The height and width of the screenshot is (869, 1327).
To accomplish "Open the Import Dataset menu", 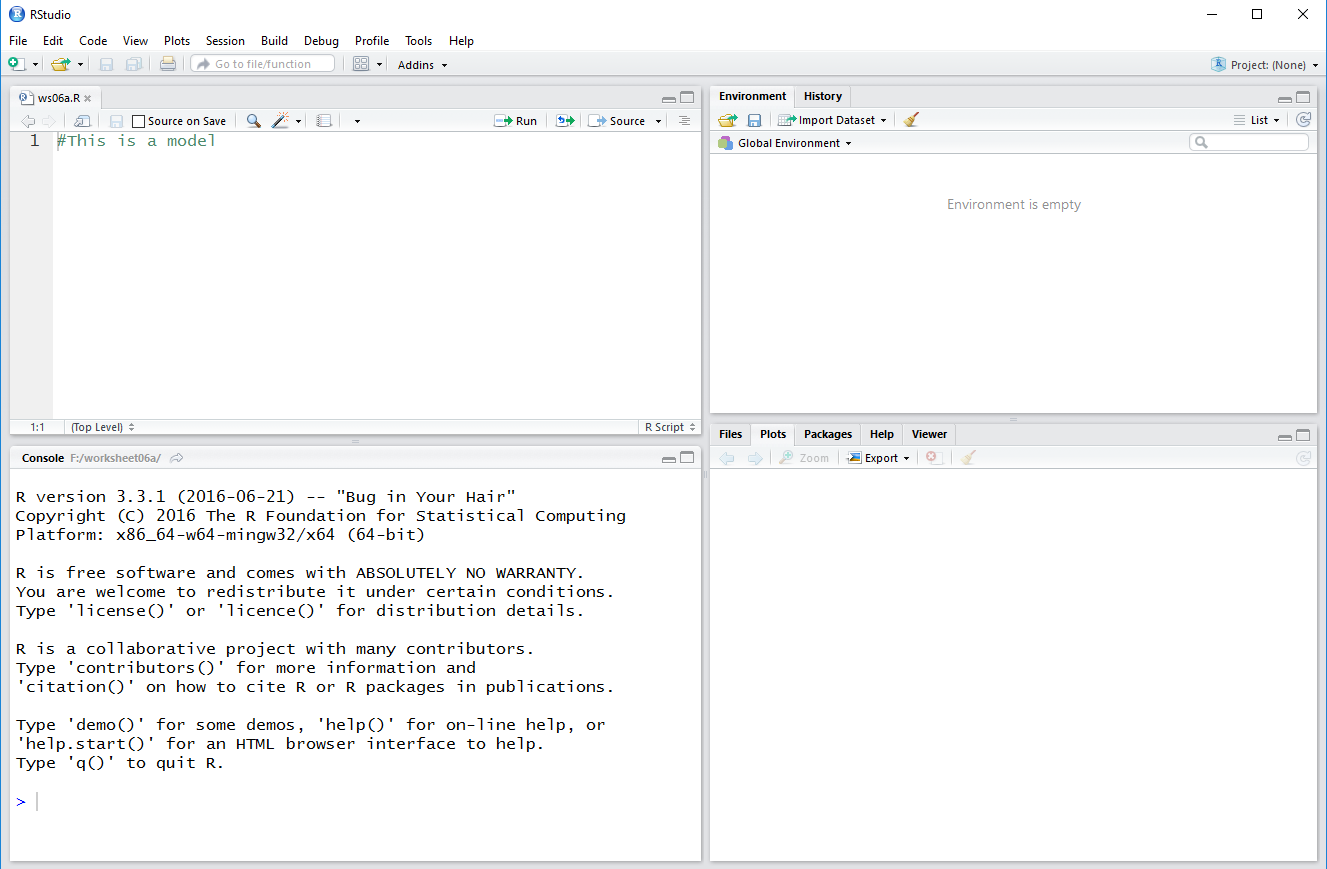I will tap(832, 120).
